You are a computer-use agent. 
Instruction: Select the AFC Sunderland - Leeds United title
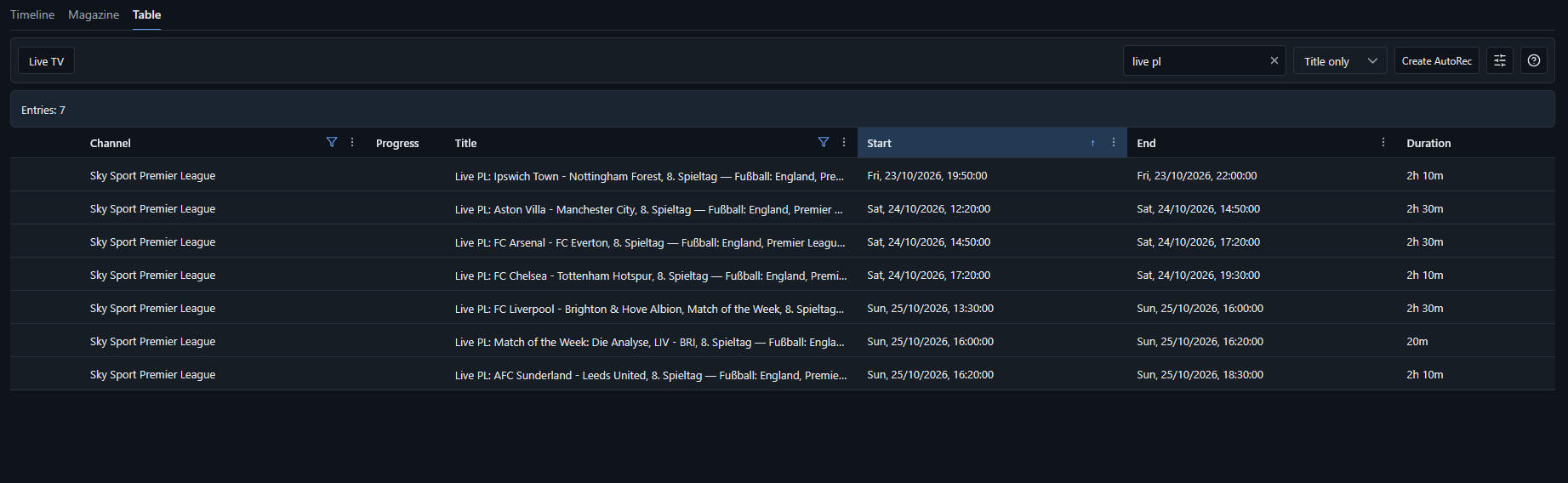tap(651, 375)
